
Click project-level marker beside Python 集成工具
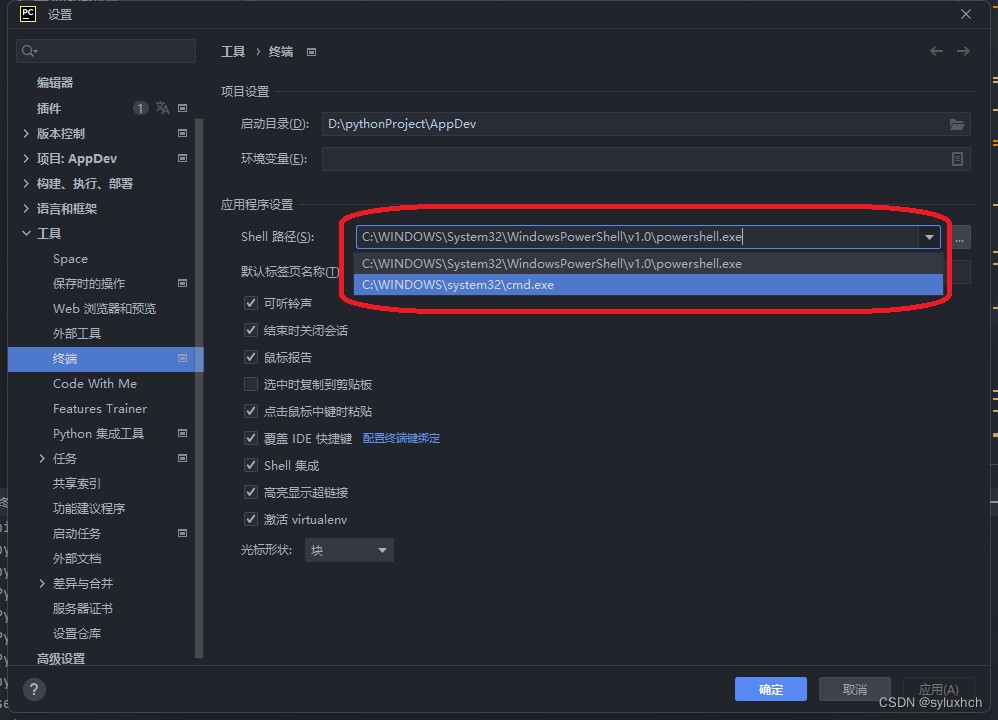[x=183, y=433]
